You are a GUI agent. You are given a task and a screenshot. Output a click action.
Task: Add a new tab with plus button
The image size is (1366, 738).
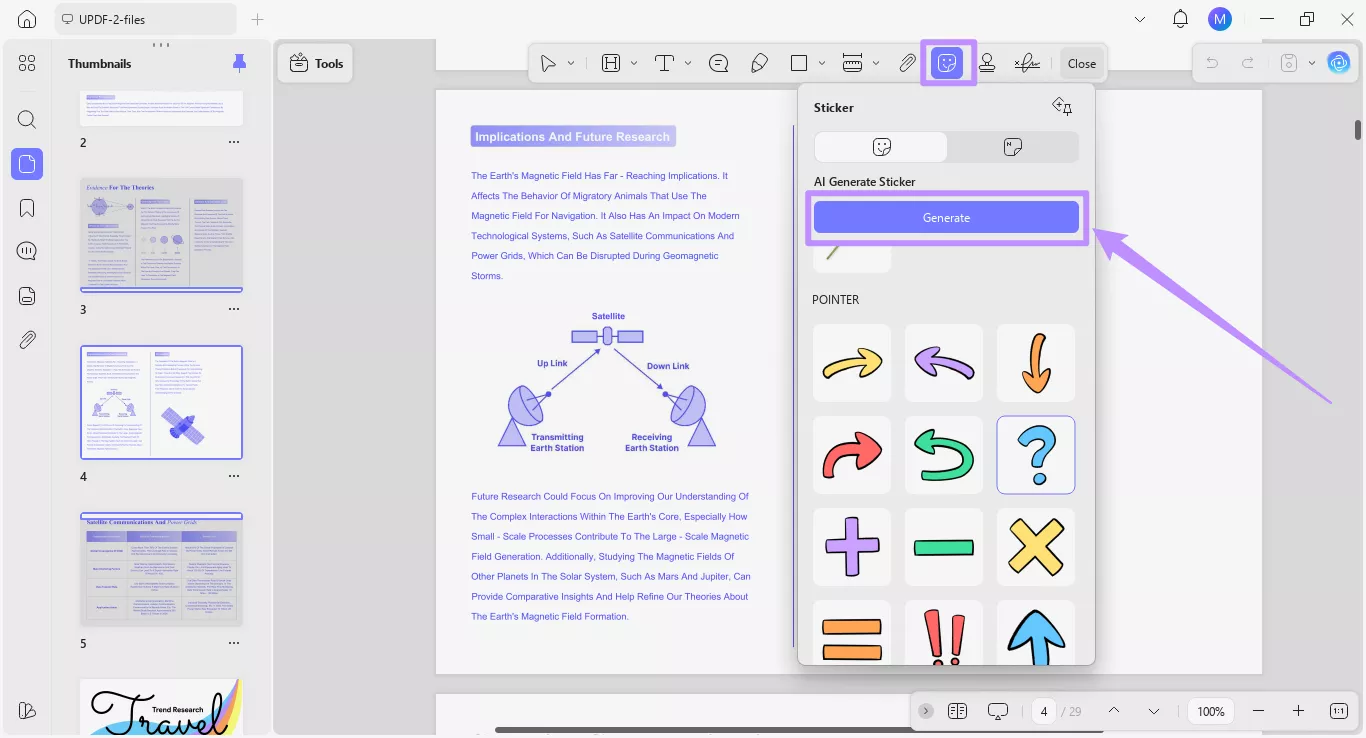pos(257,19)
